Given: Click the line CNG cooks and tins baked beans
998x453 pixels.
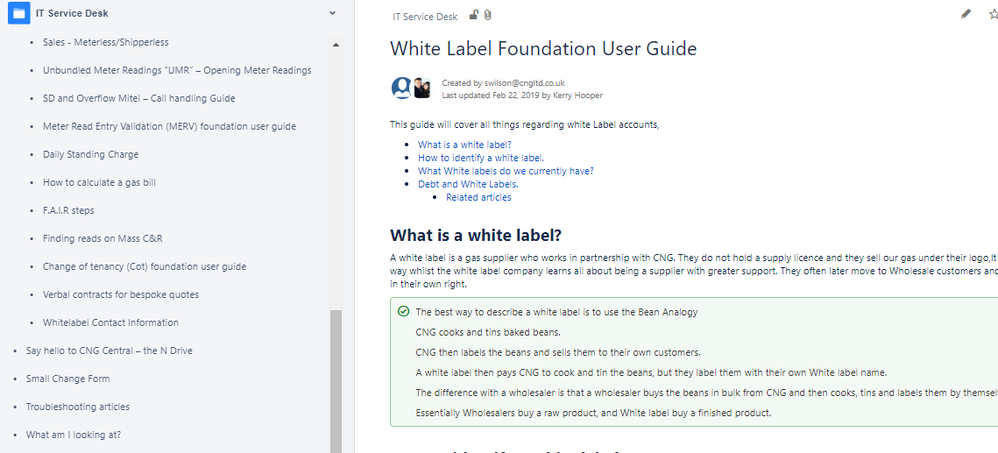Looking at the screenshot, I should pos(488,332).
